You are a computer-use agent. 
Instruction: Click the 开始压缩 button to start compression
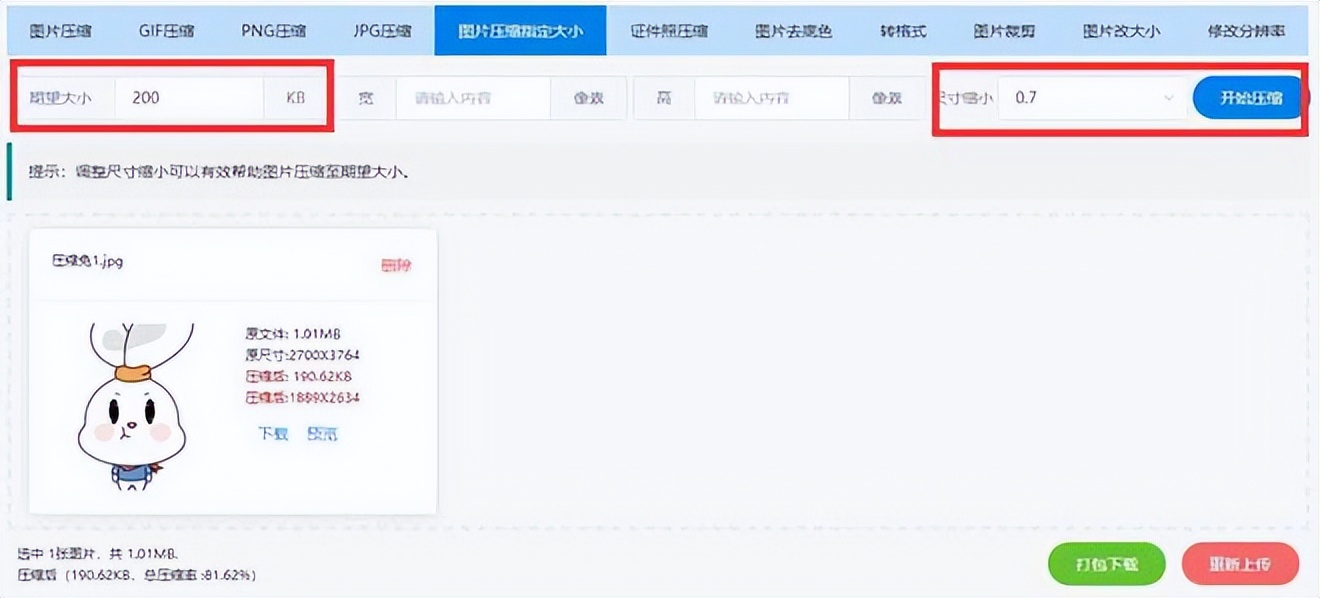click(1247, 97)
